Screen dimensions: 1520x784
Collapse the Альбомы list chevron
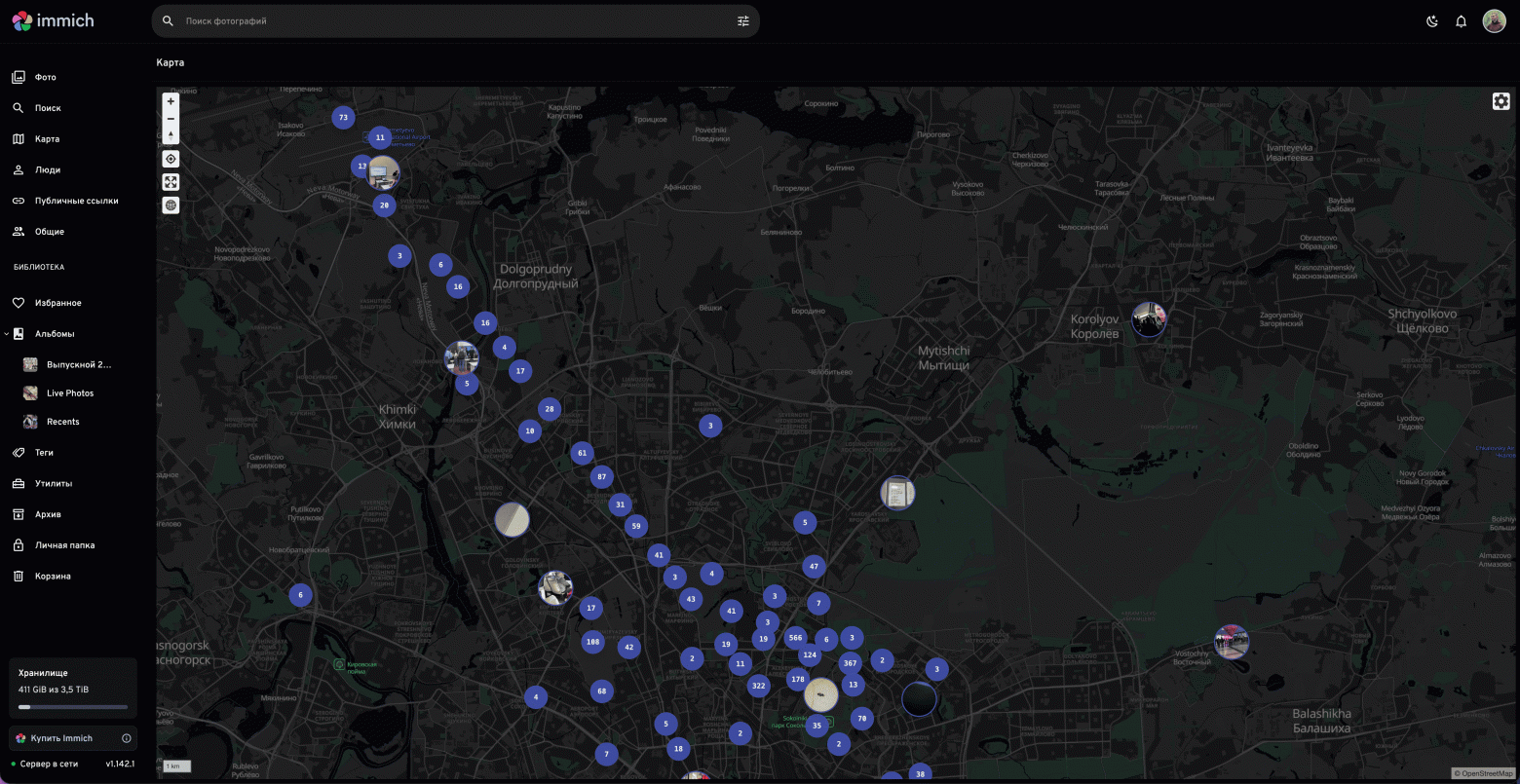7,334
